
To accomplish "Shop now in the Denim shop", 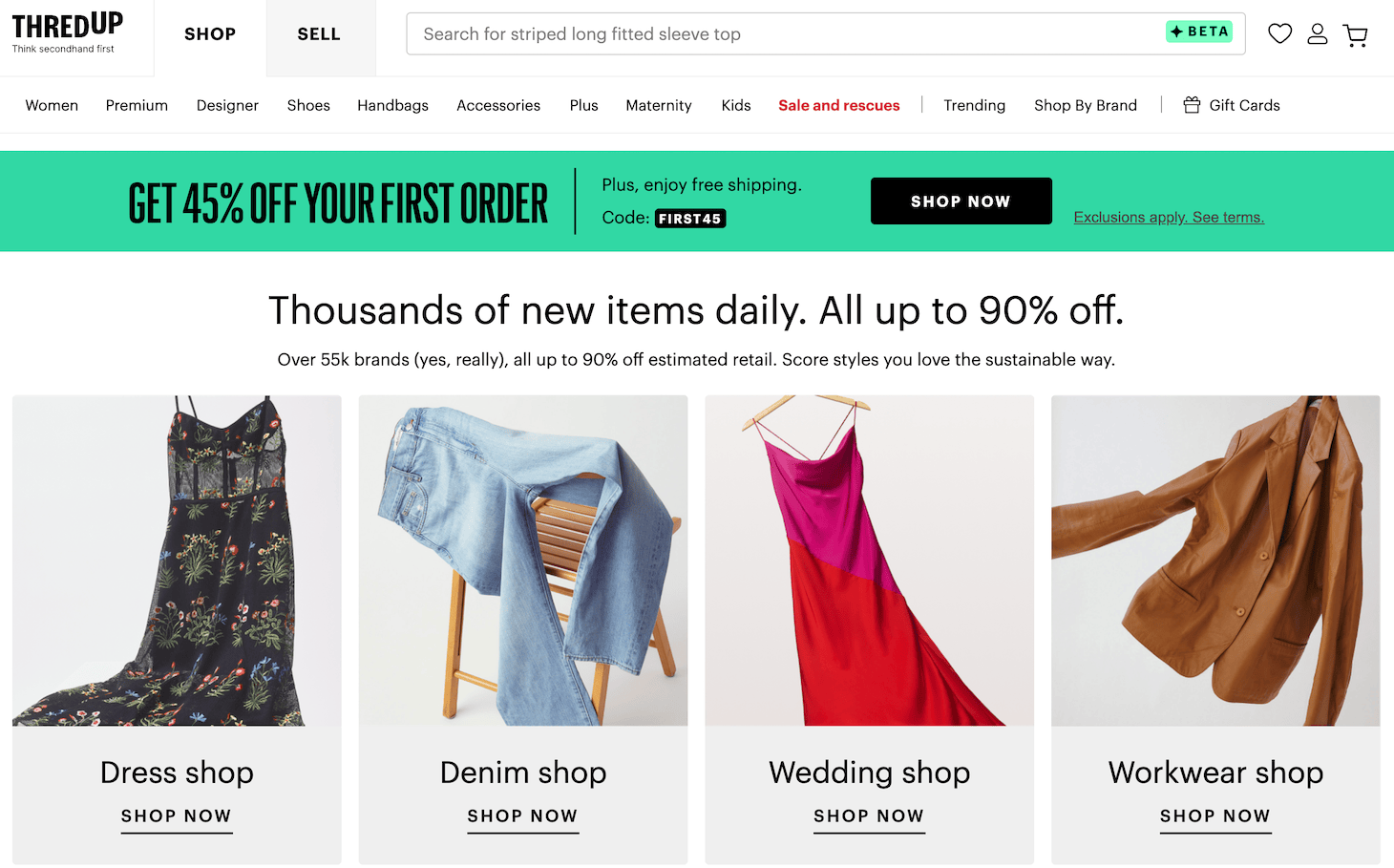I will (522, 817).
